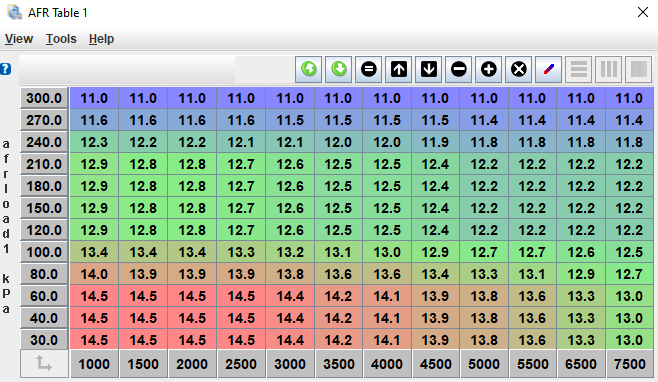This screenshot has height=382, width=658.
Task: Click the interpolate cells pencil icon
Action: pyautogui.click(x=549, y=69)
